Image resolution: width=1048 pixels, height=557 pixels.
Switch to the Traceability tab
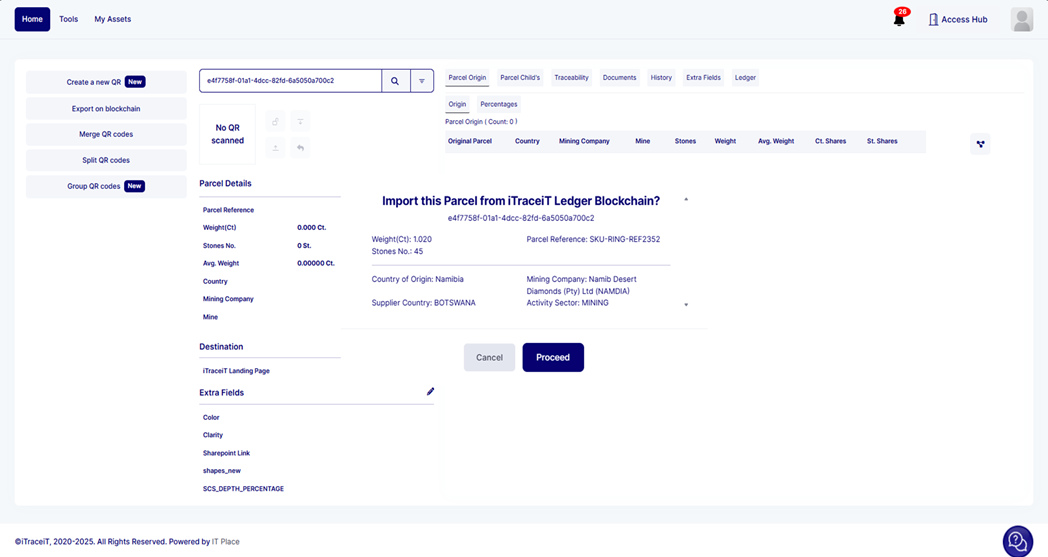click(x=571, y=77)
